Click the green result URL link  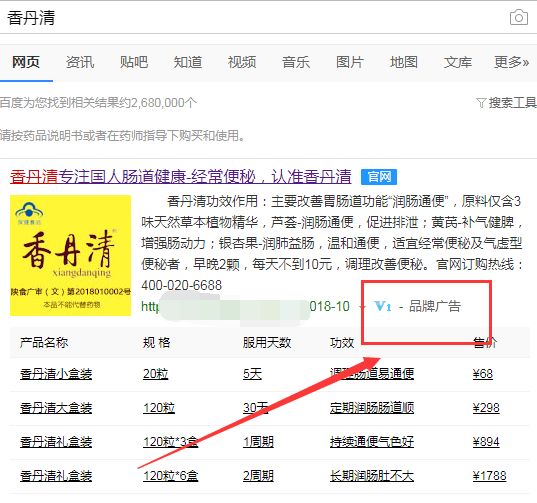pos(245,306)
